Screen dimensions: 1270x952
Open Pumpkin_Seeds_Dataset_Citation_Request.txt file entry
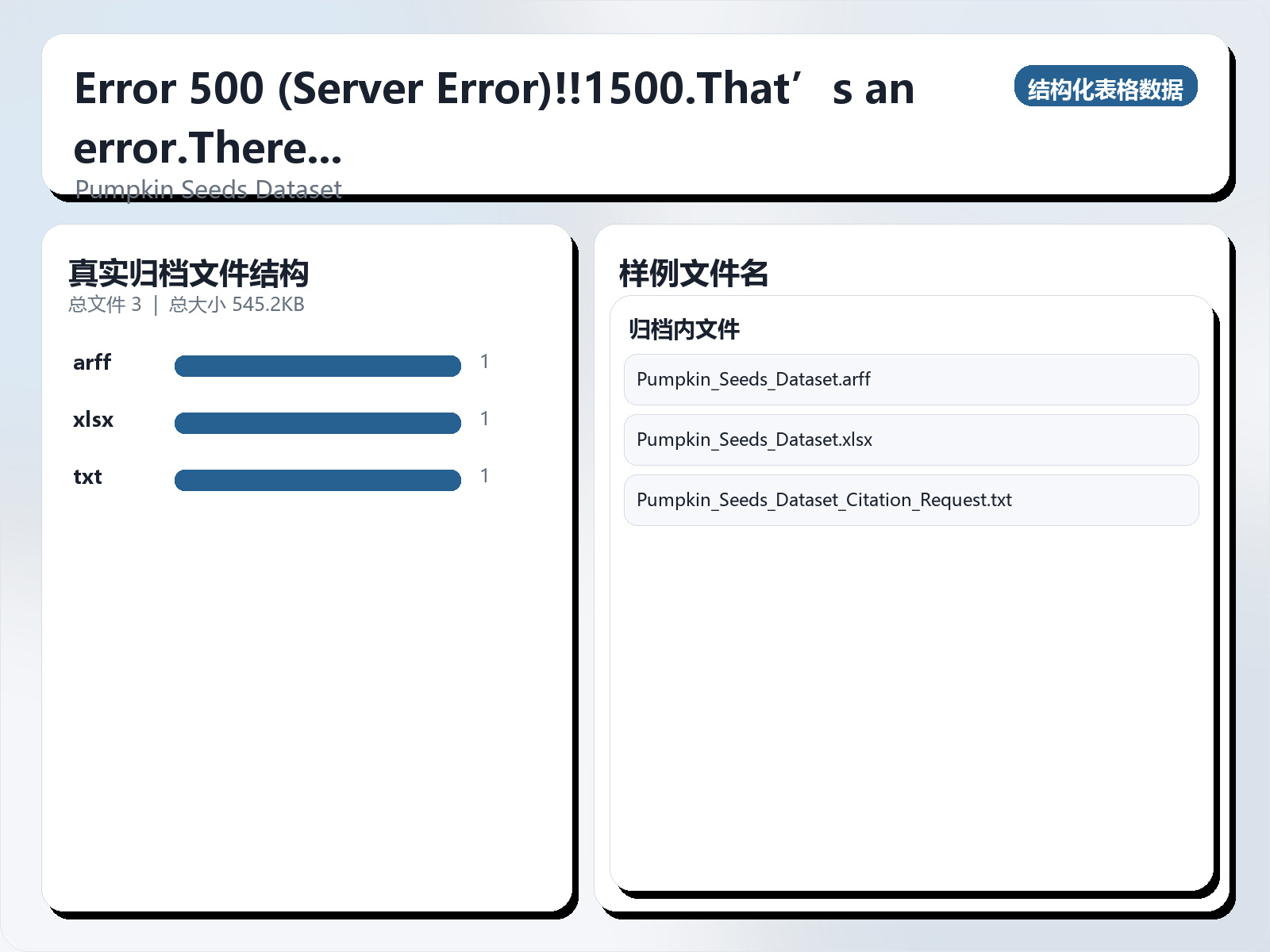pyautogui.click(x=910, y=500)
